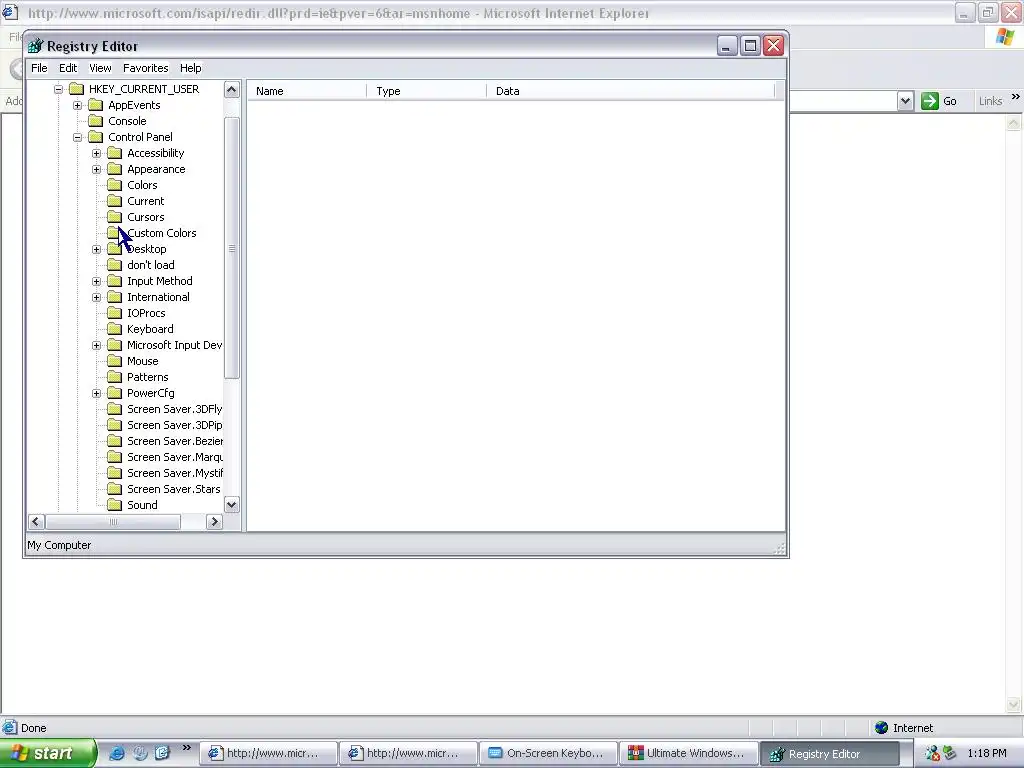Select the Screen Saver.Marquee key

[x=174, y=457]
